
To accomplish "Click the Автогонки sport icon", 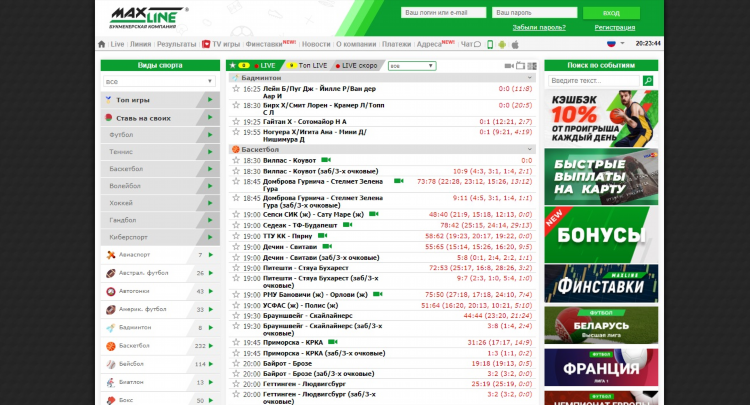I will 111,291.
